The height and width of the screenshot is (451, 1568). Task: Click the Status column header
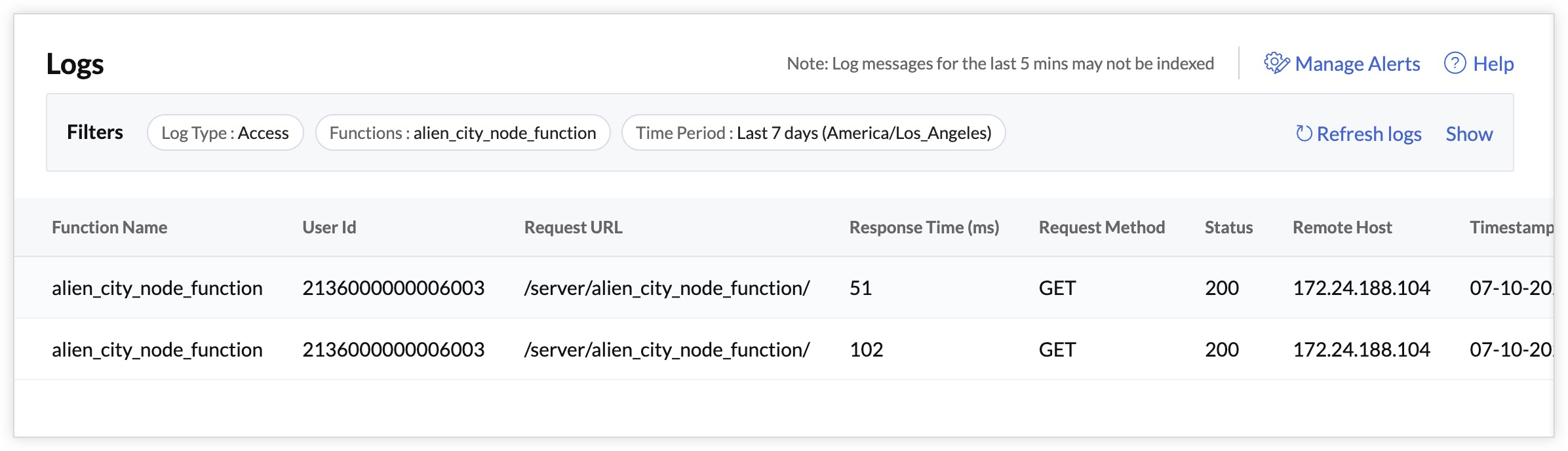1228,227
